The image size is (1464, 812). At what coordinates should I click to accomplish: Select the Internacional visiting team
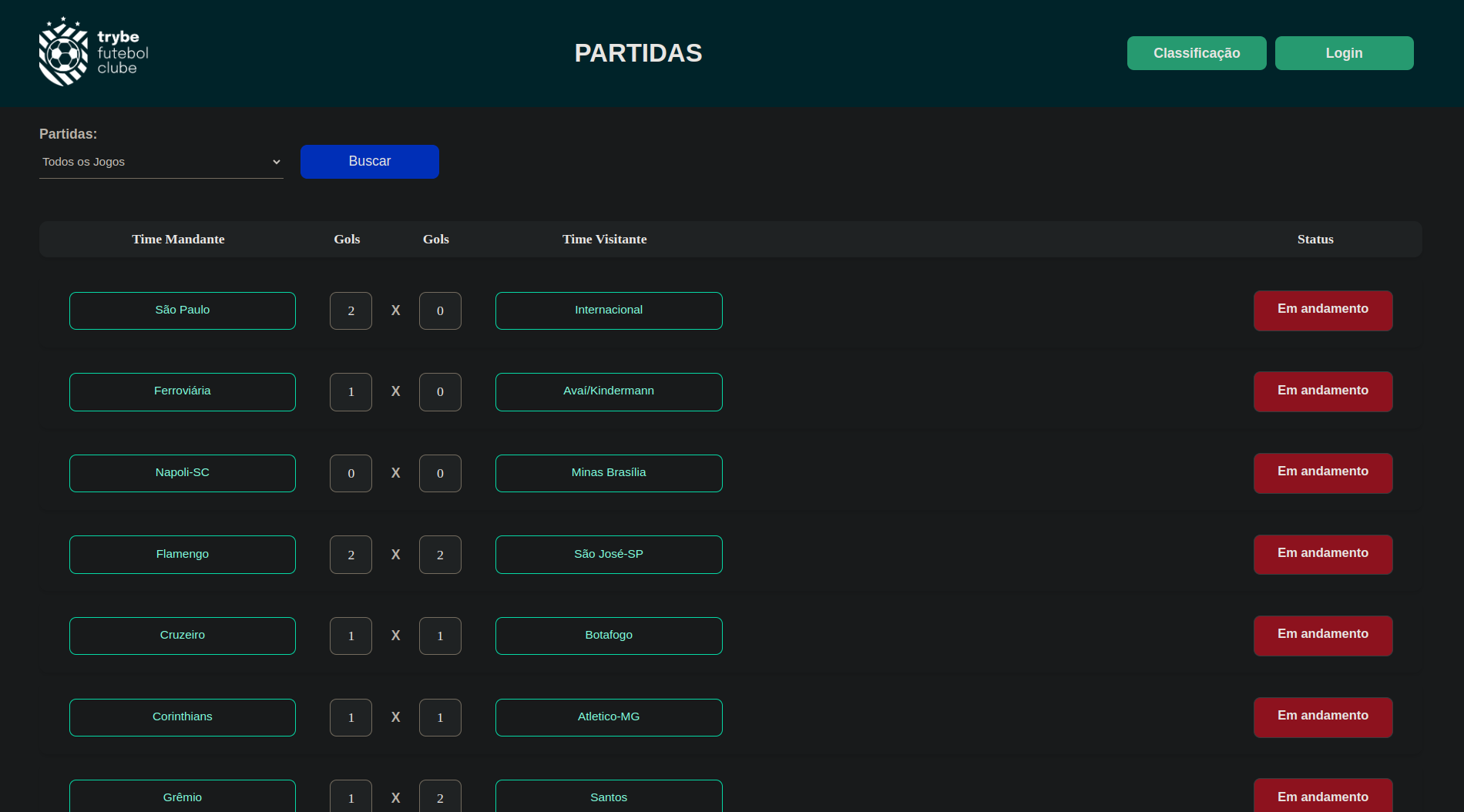click(x=608, y=310)
